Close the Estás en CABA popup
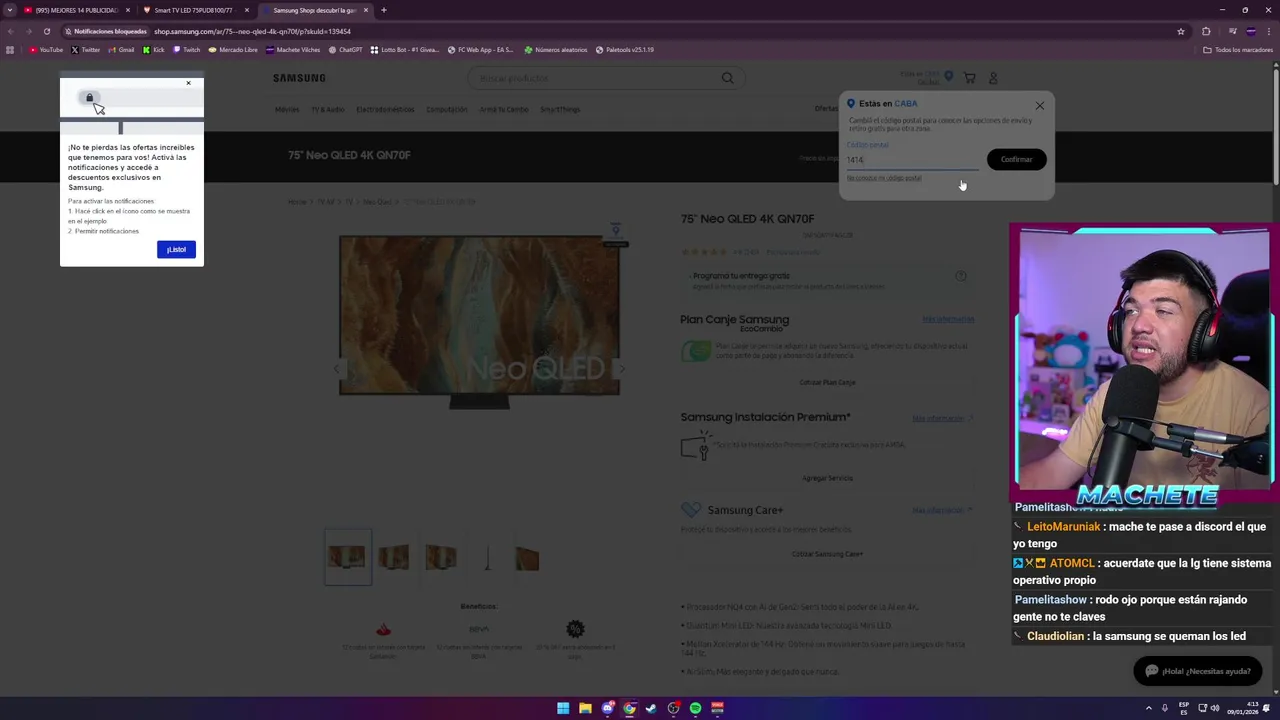Image resolution: width=1280 pixels, height=720 pixels. (1040, 105)
